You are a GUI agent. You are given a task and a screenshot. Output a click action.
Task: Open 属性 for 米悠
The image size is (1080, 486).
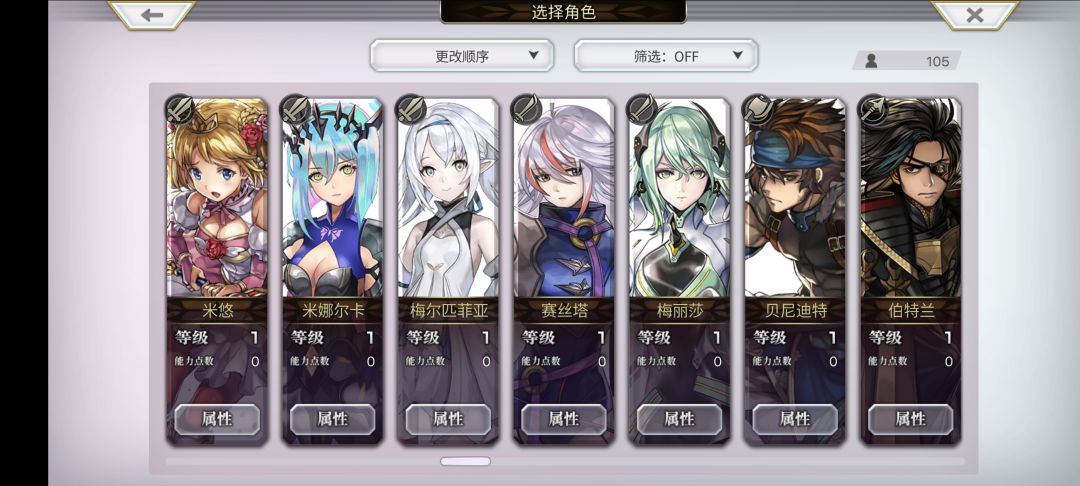coord(217,419)
